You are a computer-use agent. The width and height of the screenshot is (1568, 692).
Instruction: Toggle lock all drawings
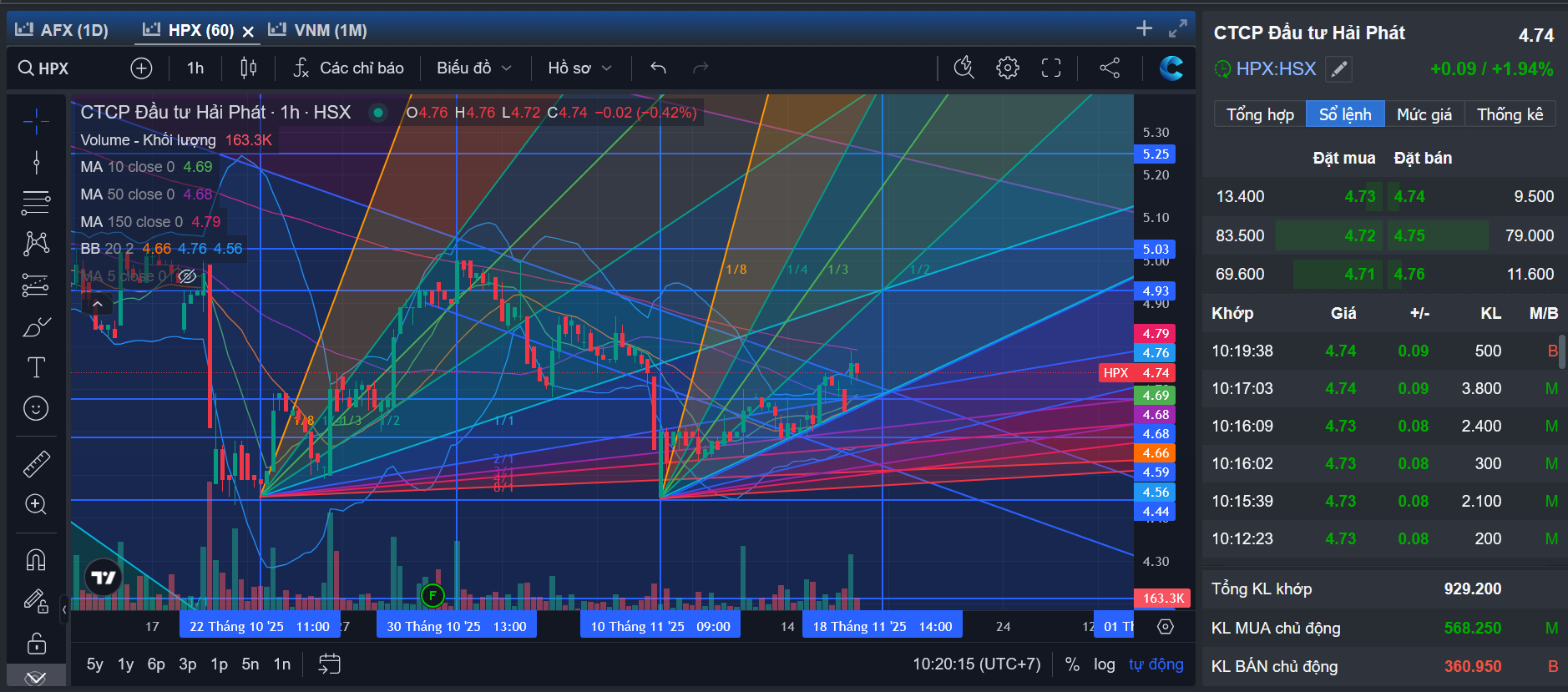coord(36,644)
